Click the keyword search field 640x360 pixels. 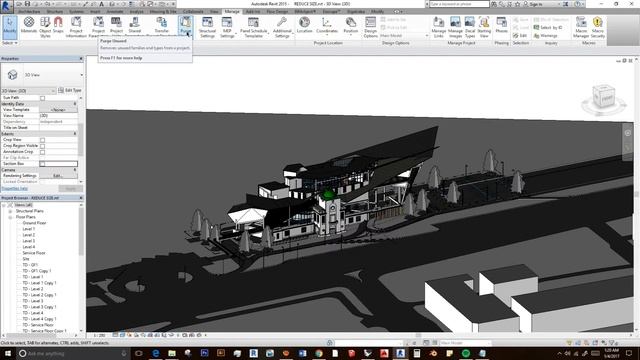459,4
